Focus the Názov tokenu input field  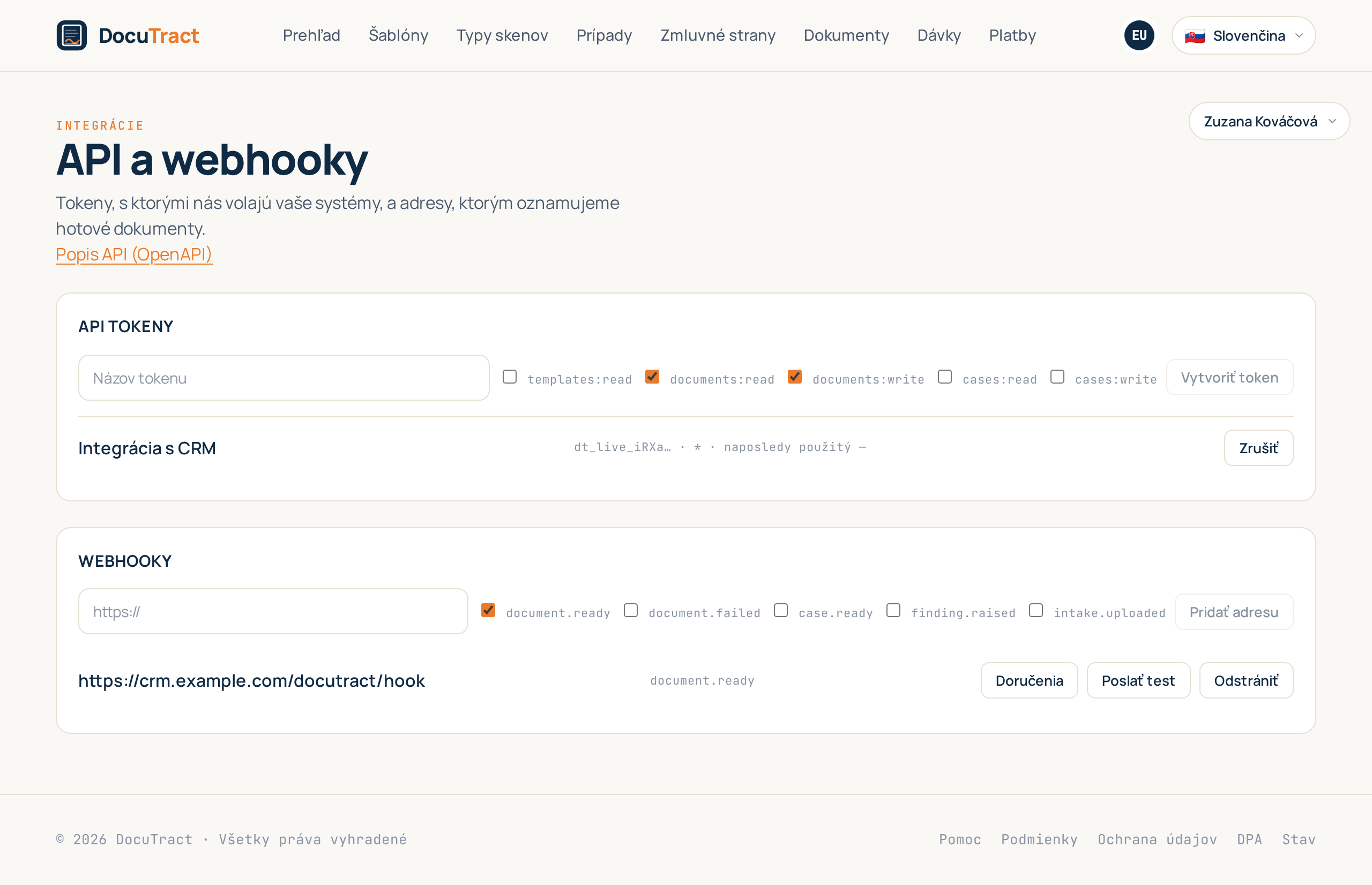click(x=284, y=378)
